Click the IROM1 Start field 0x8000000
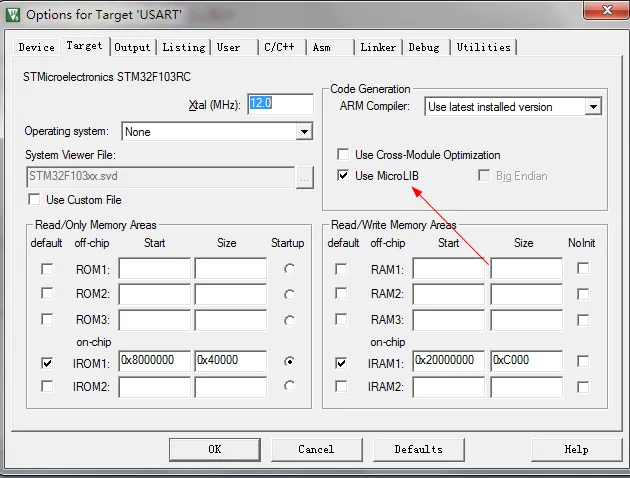The height and width of the screenshot is (478, 630). 155,361
